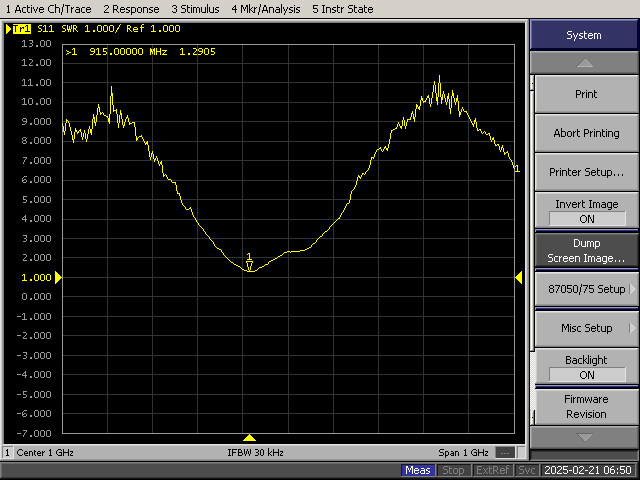Select the yellow reference triangle at left edge
Image resolution: width=640 pixels, height=480 pixels.
click(x=58, y=277)
